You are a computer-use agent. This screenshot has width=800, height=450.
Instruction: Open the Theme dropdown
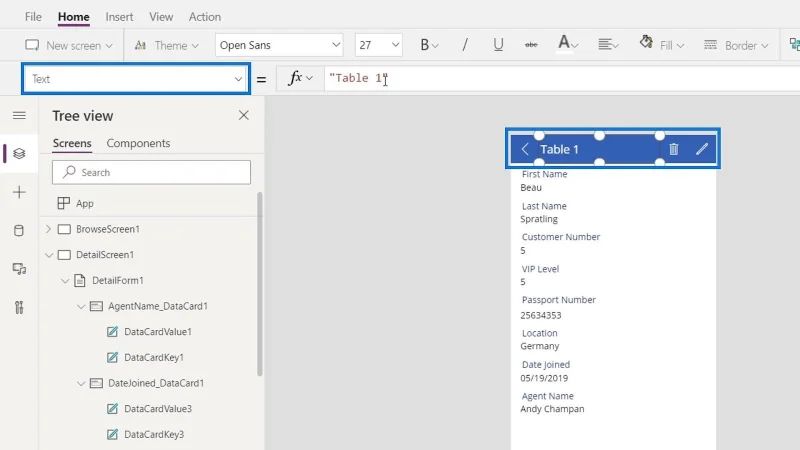(x=166, y=45)
